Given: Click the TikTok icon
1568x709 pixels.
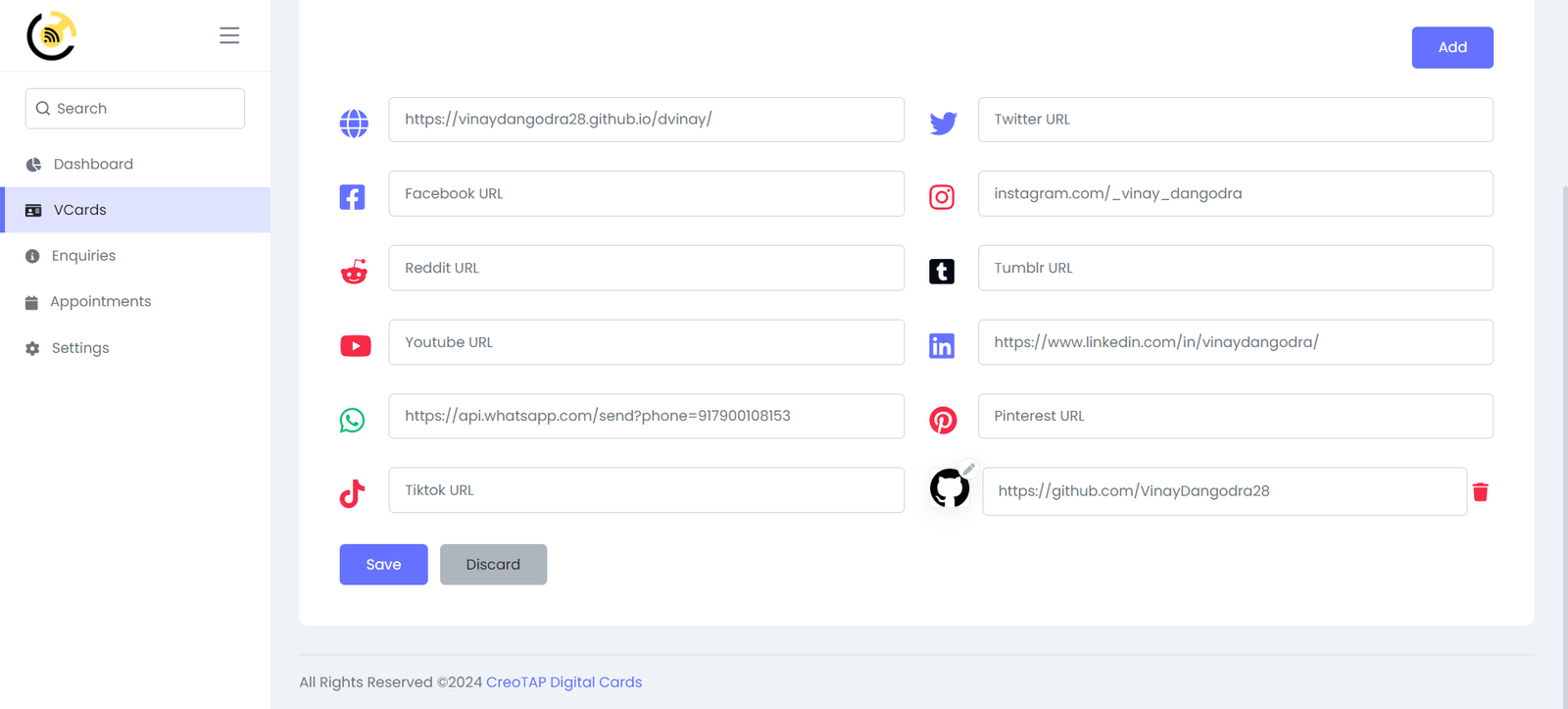Looking at the screenshot, I should (352, 493).
